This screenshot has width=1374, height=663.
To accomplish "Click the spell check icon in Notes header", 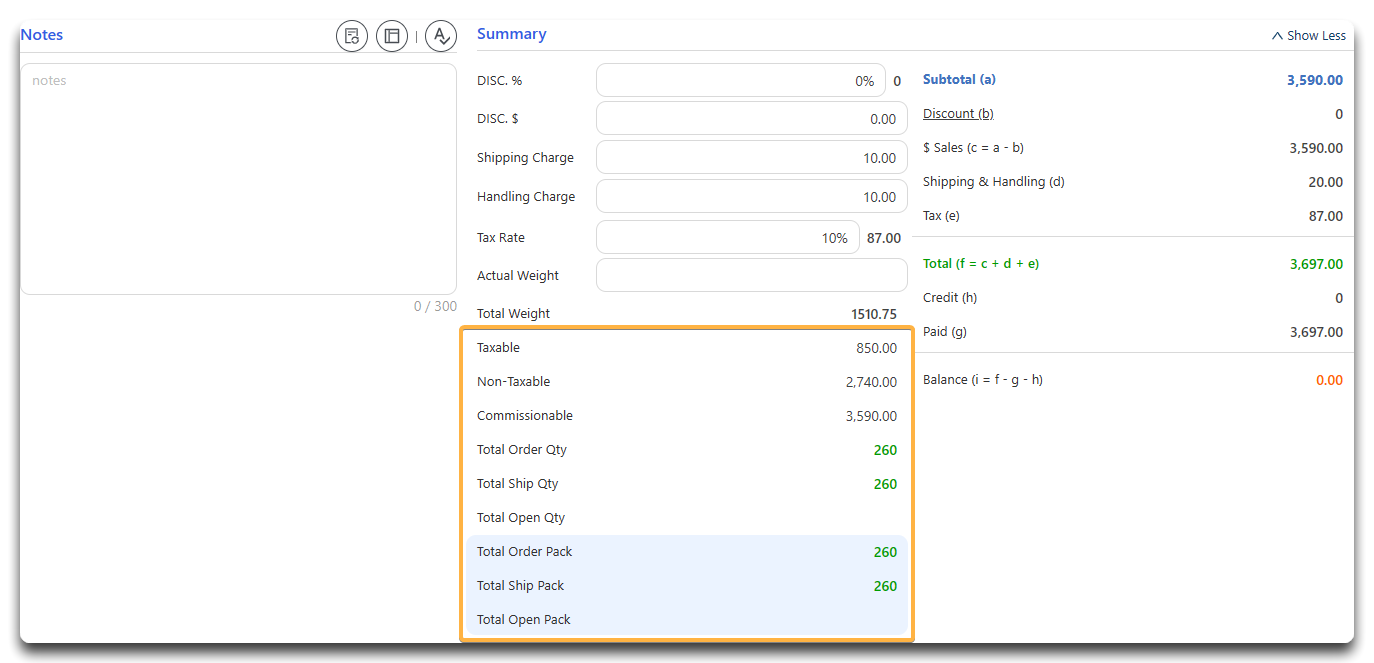I will (441, 36).
